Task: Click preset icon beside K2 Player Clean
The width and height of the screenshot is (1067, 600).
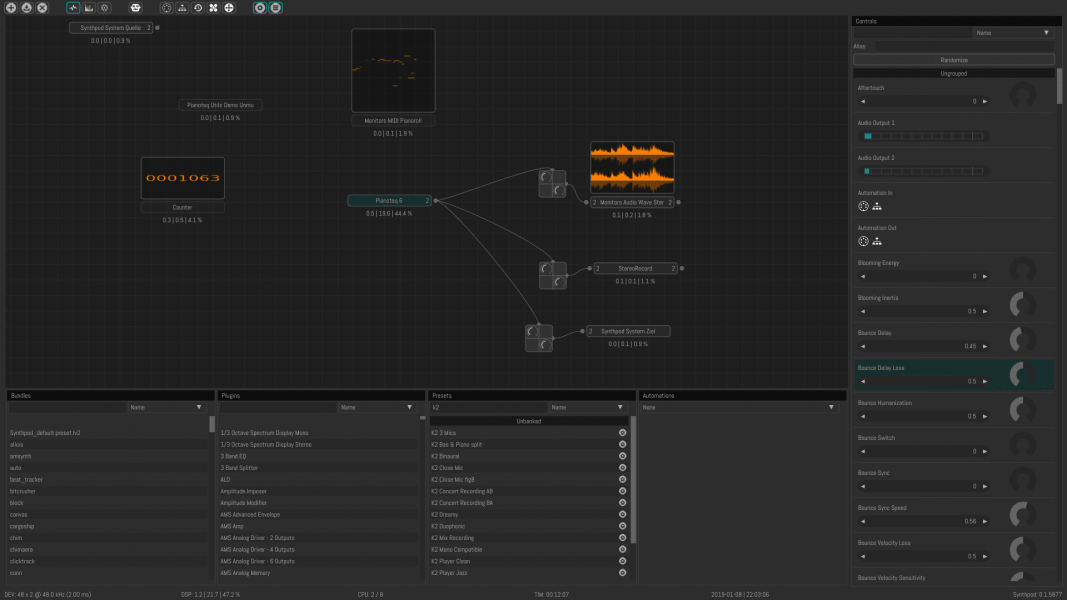Action: (623, 561)
